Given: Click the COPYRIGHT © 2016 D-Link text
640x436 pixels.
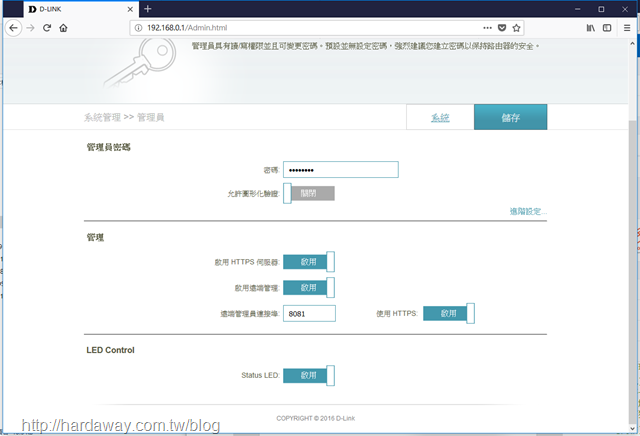Looking at the screenshot, I should tap(316, 418).
